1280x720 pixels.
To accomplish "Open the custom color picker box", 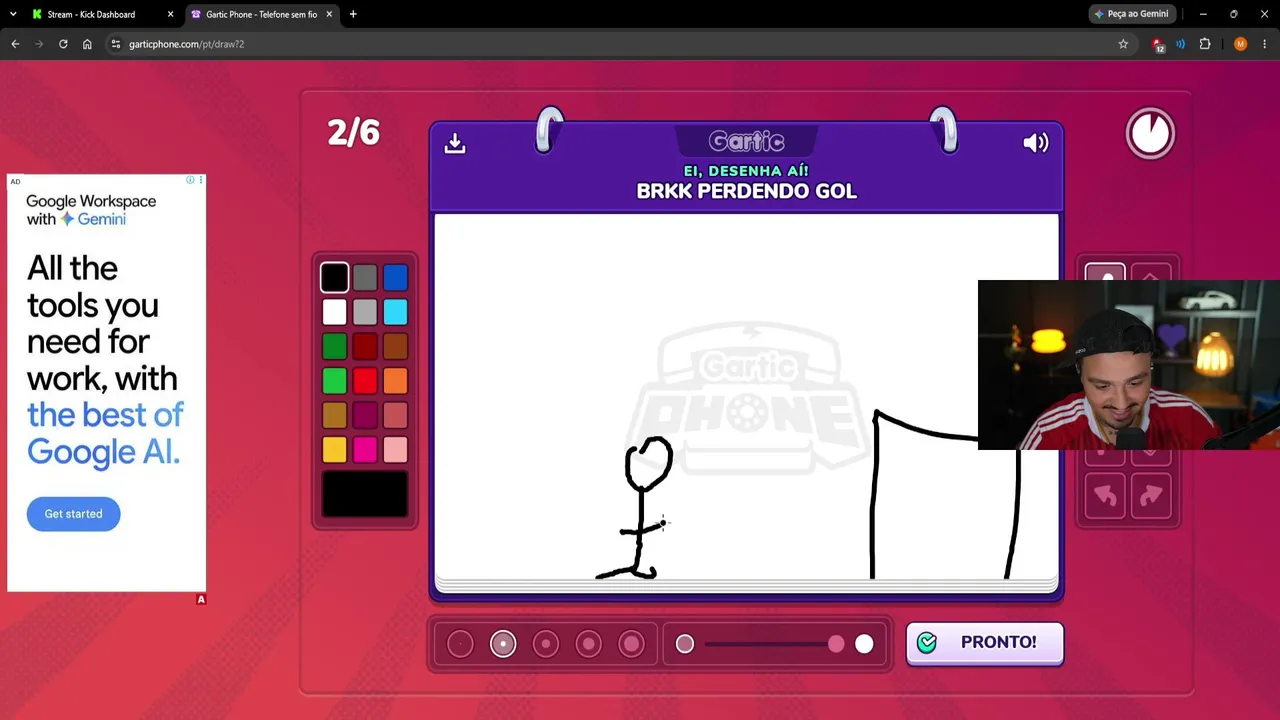I will [x=365, y=494].
